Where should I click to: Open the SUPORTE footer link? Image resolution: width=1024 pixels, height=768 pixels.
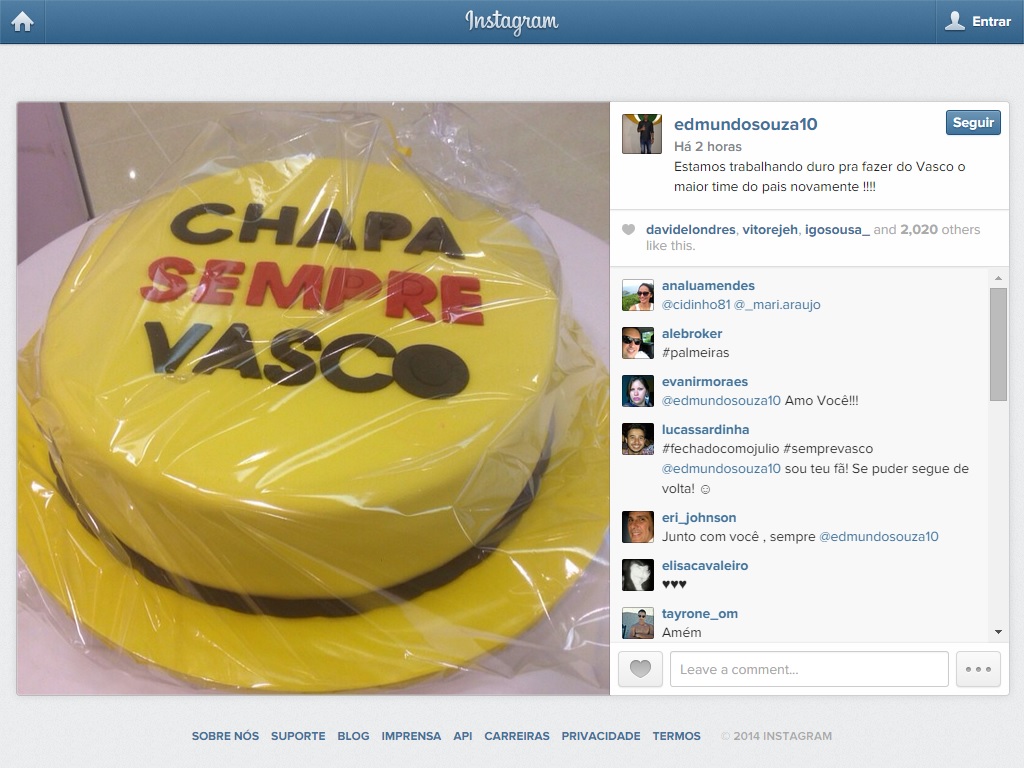pos(298,736)
